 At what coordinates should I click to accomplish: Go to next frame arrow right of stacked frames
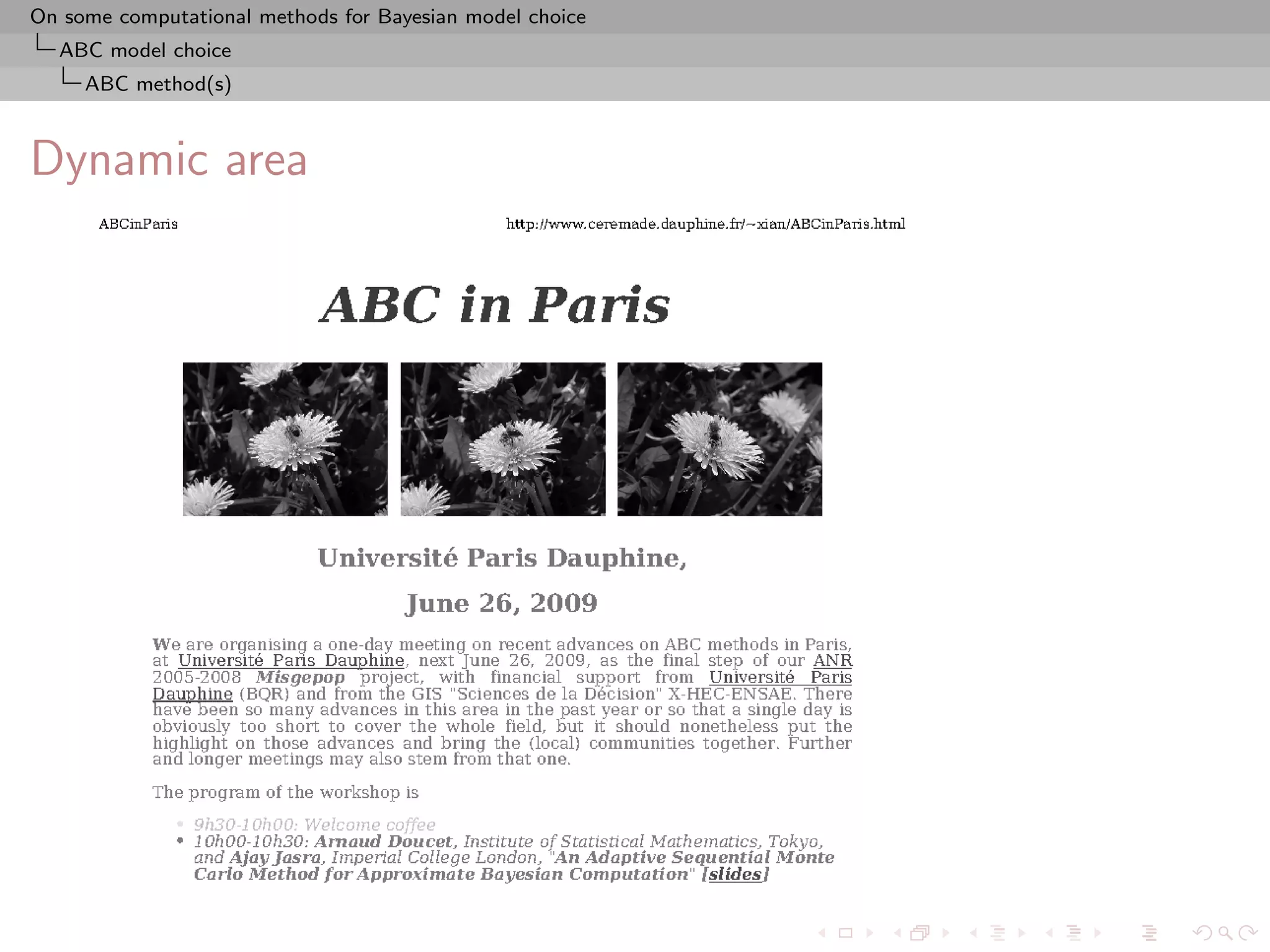(x=945, y=933)
